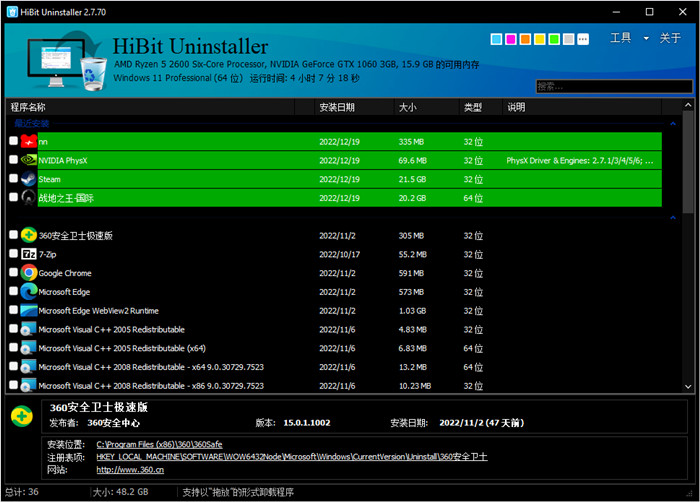Click the Edge WebView2 Runtime icon

[x=29, y=310]
